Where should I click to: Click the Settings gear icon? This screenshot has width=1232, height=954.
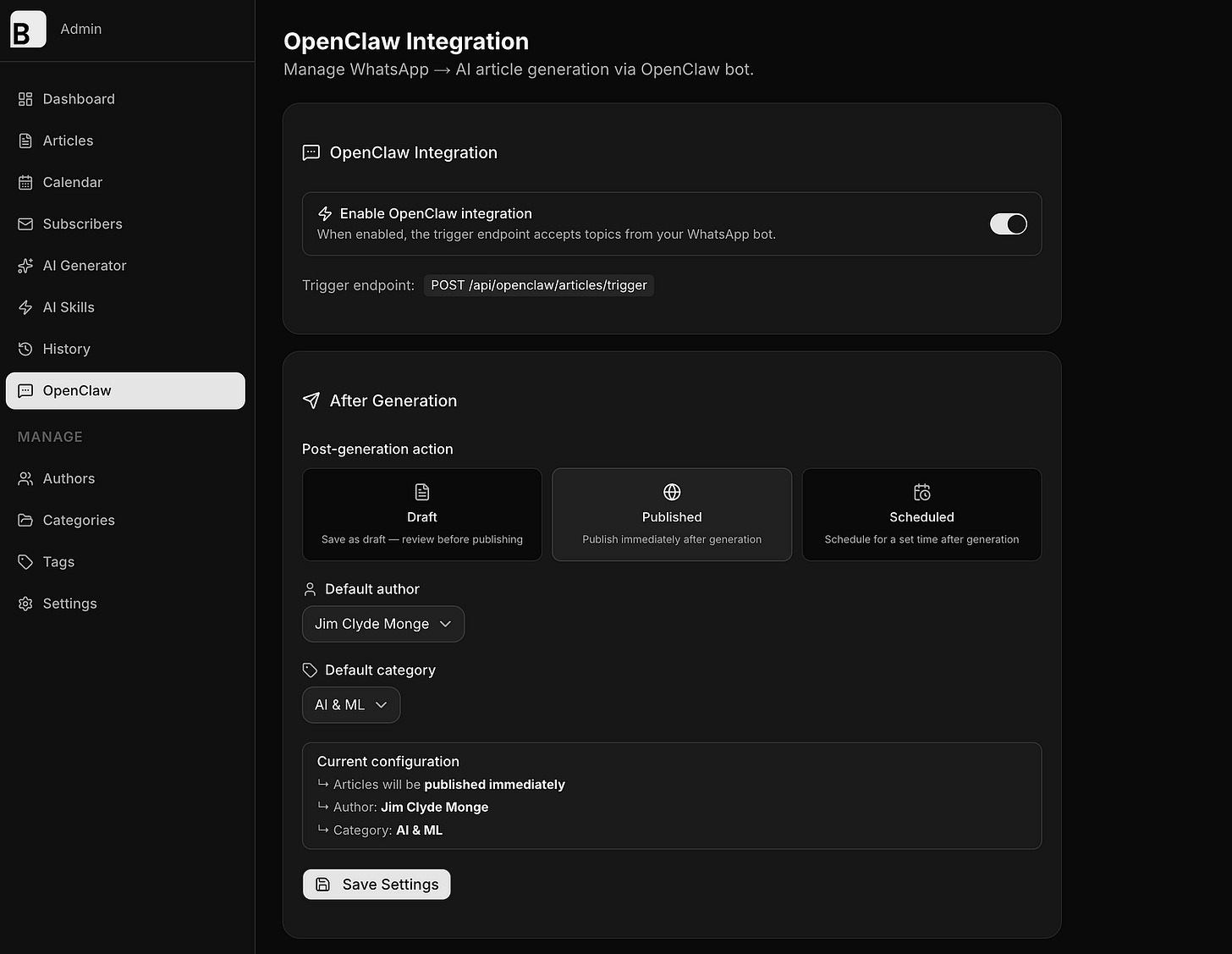pos(25,604)
